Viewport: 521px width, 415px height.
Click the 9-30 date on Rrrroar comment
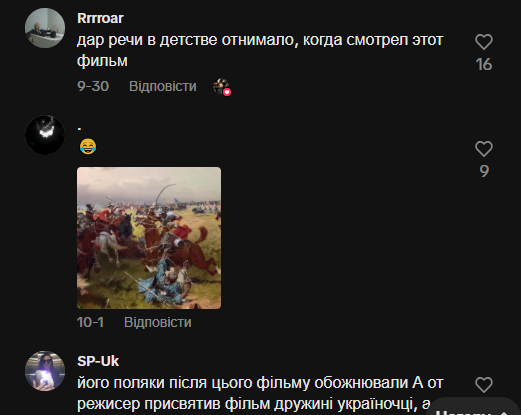93,86
